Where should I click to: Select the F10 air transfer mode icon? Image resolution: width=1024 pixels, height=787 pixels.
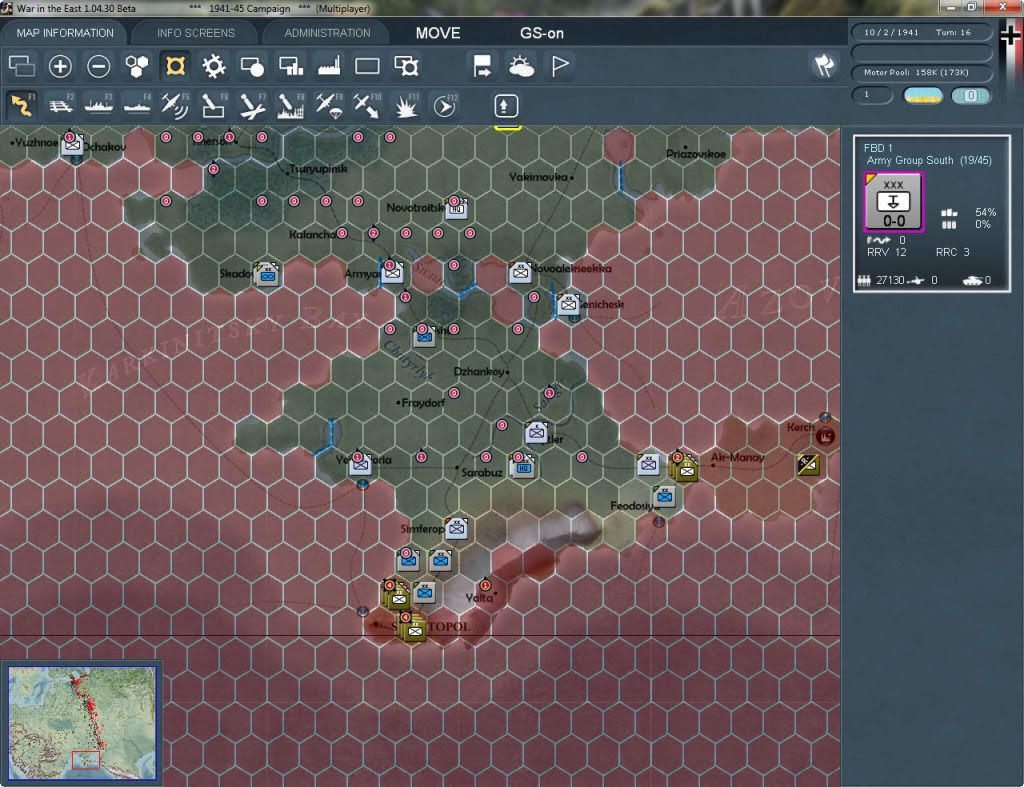point(367,105)
